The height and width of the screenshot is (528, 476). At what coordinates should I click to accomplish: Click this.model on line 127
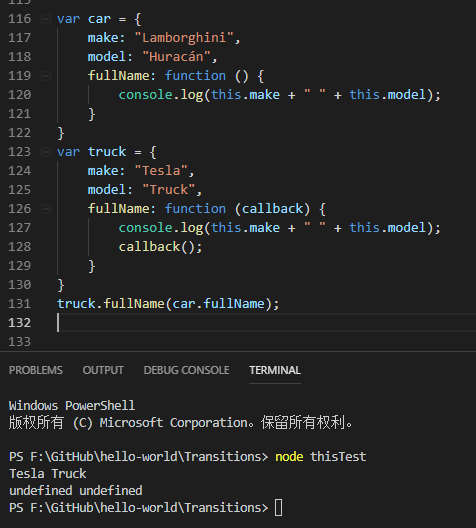click(388, 228)
